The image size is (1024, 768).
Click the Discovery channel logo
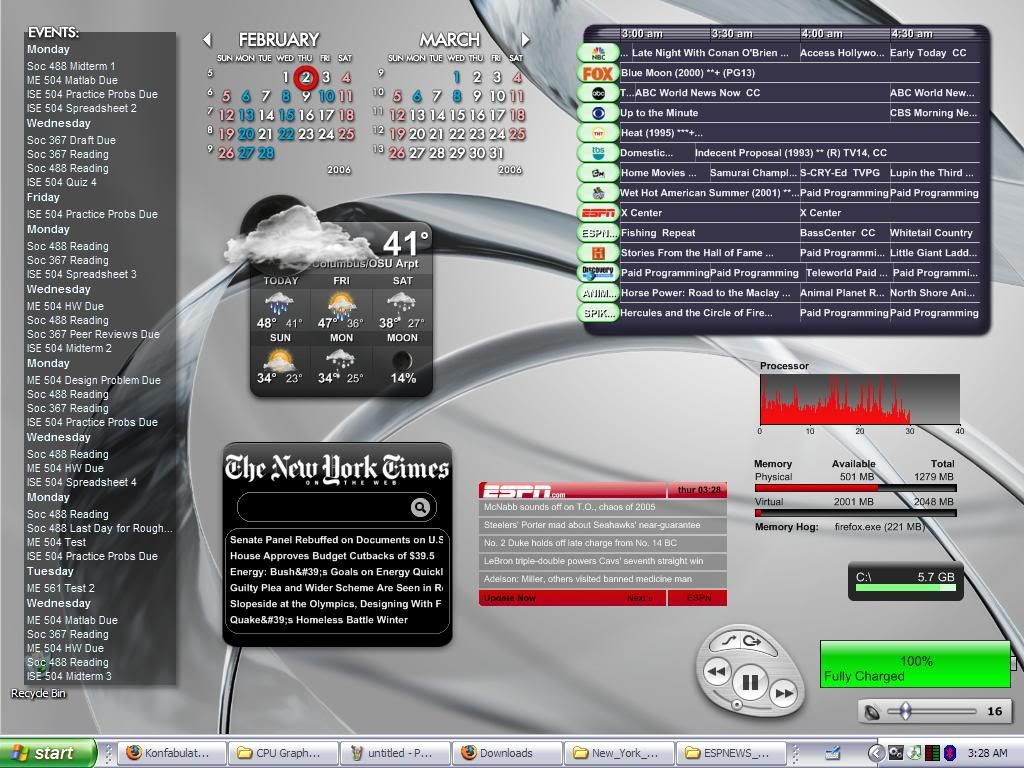pos(598,272)
